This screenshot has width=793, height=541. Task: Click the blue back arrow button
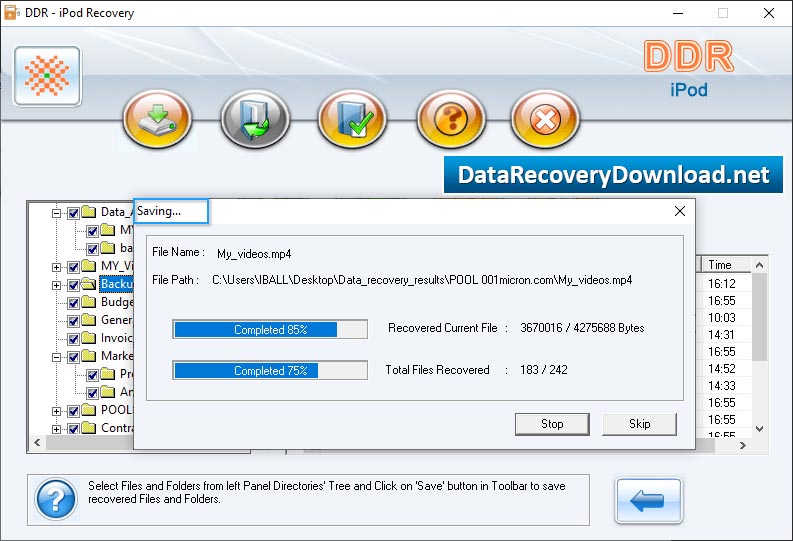648,500
